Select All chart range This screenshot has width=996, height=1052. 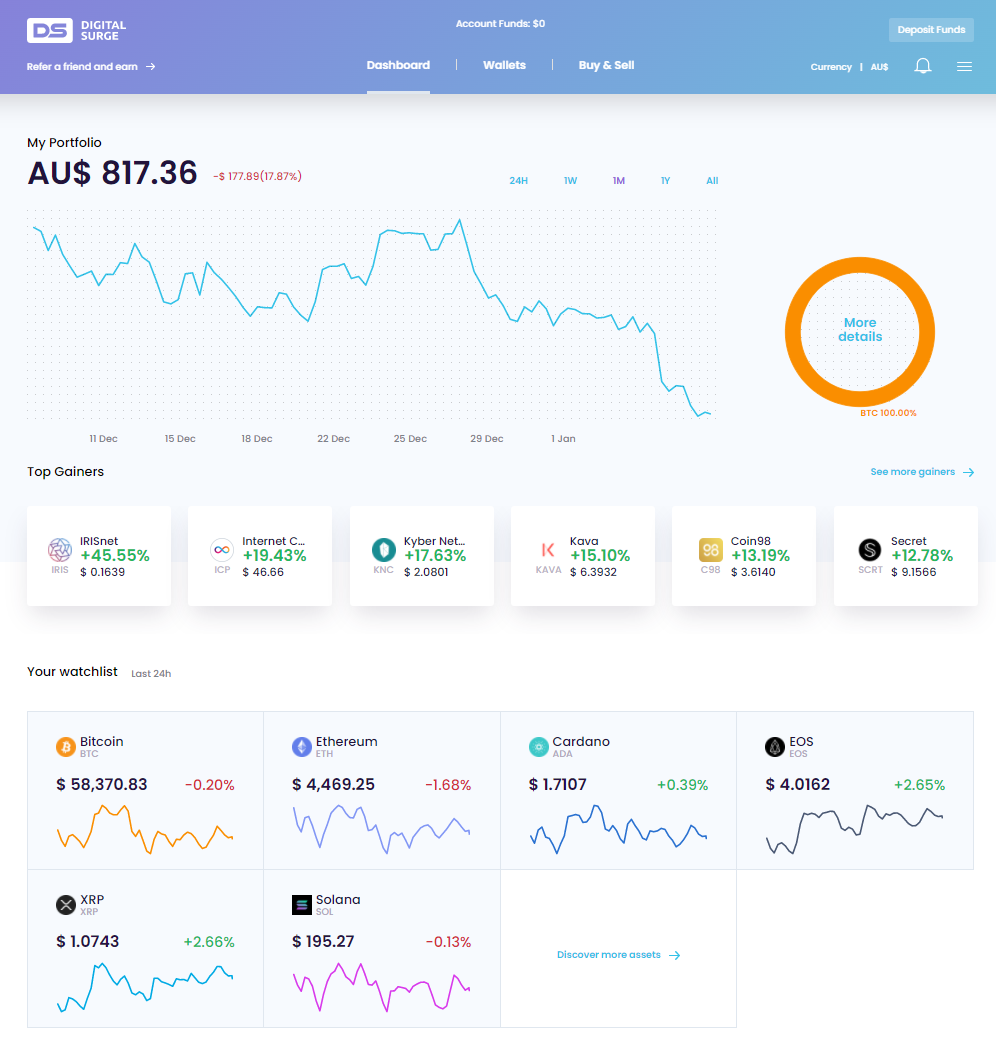(x=712, y=180)
